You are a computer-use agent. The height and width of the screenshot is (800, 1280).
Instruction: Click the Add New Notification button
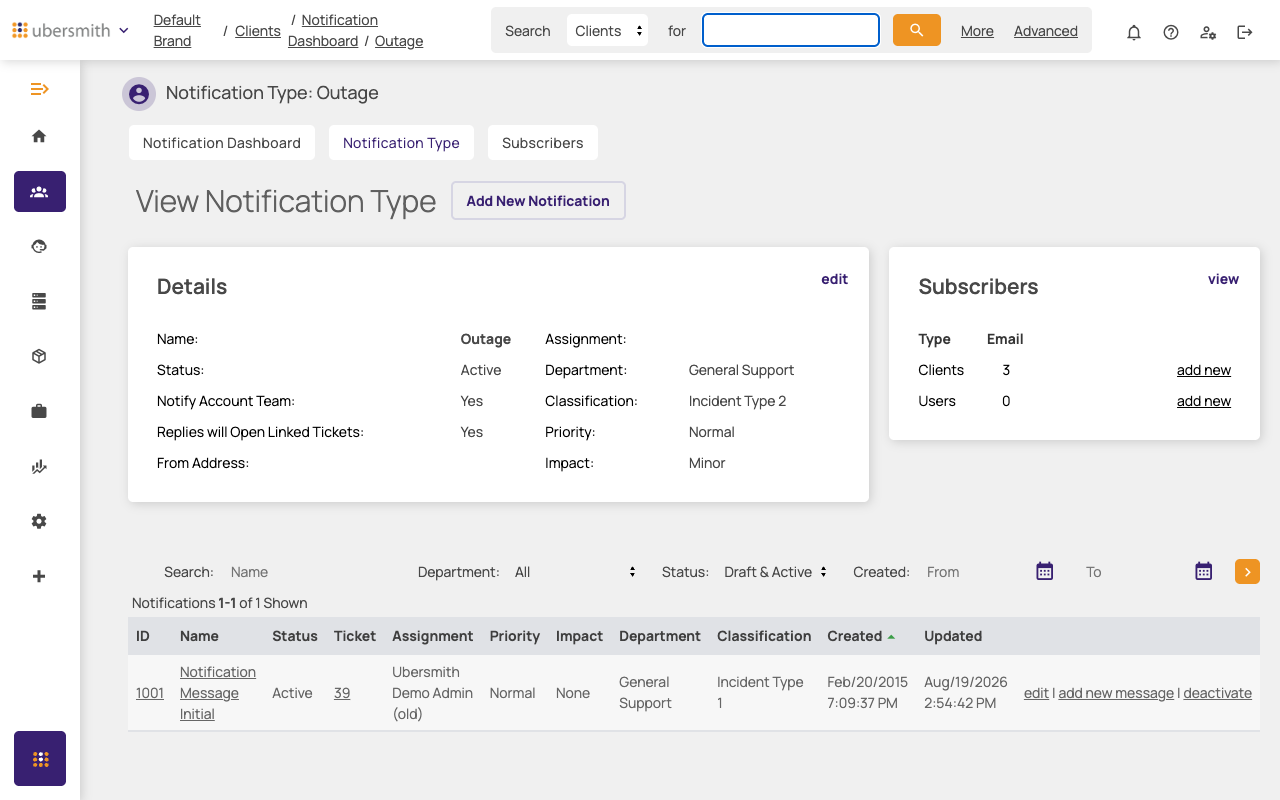coord(538,201)
